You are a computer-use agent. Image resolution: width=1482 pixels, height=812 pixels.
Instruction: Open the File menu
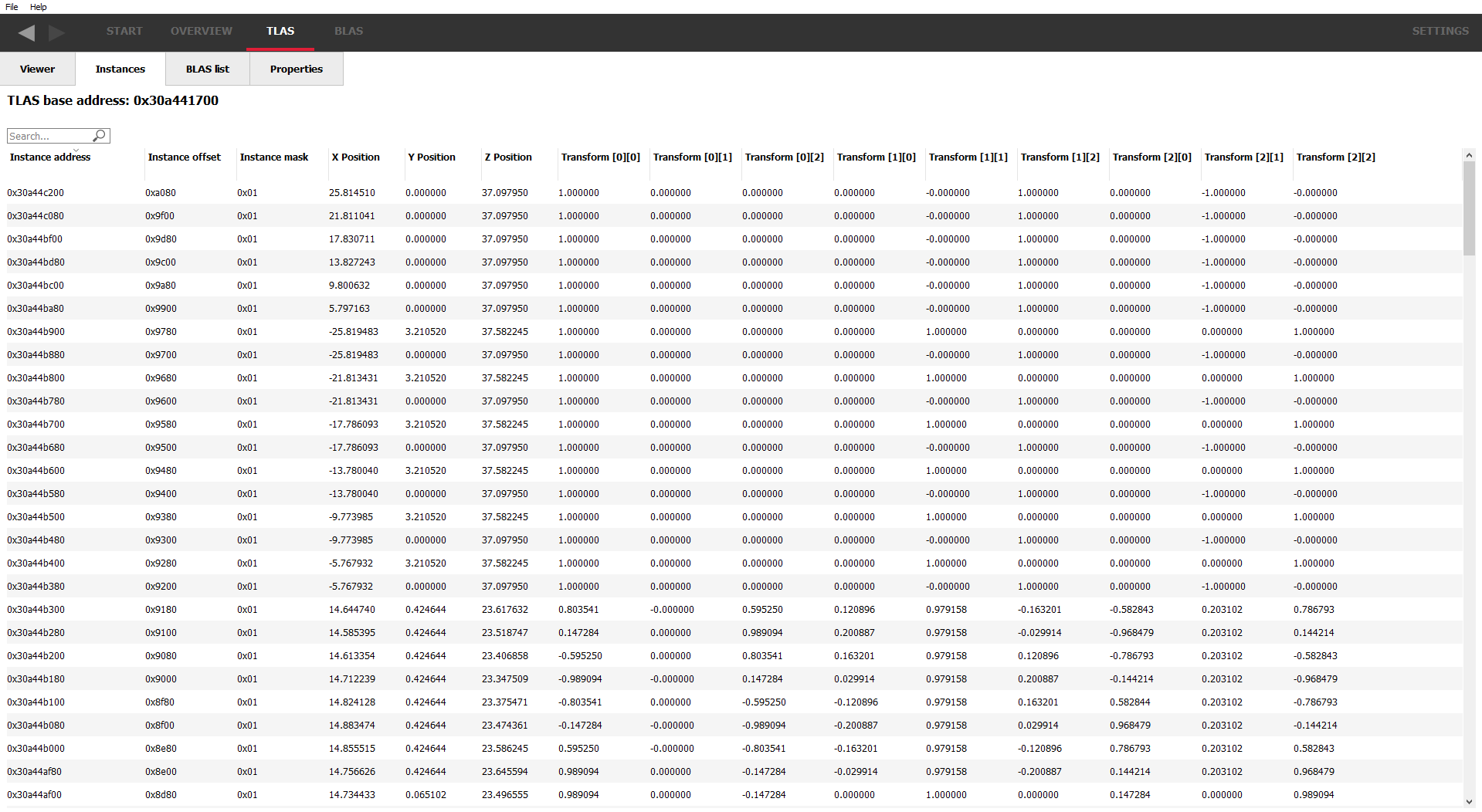point(12,7)
